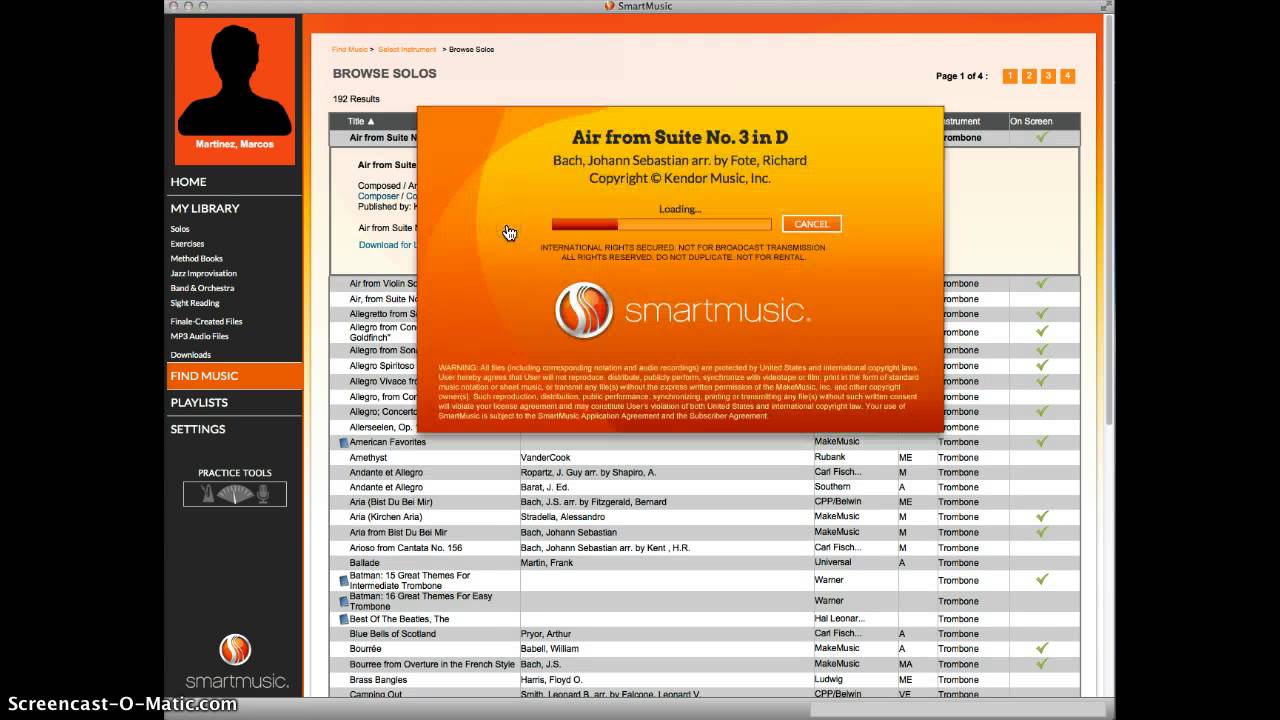Open the Find Music section
The height and width of the screenshot is (720, 1280).
[235, 376]
